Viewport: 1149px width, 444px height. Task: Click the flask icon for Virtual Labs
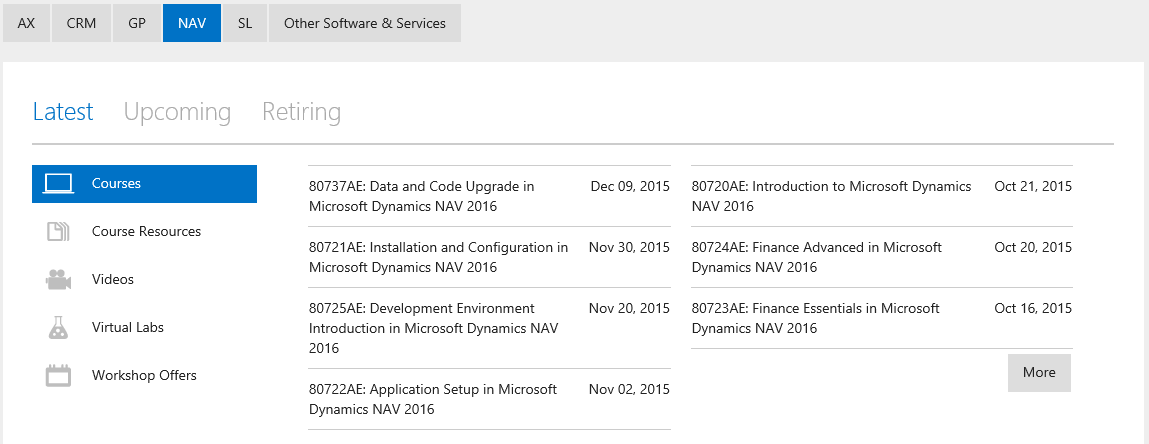tap(59, 328)
